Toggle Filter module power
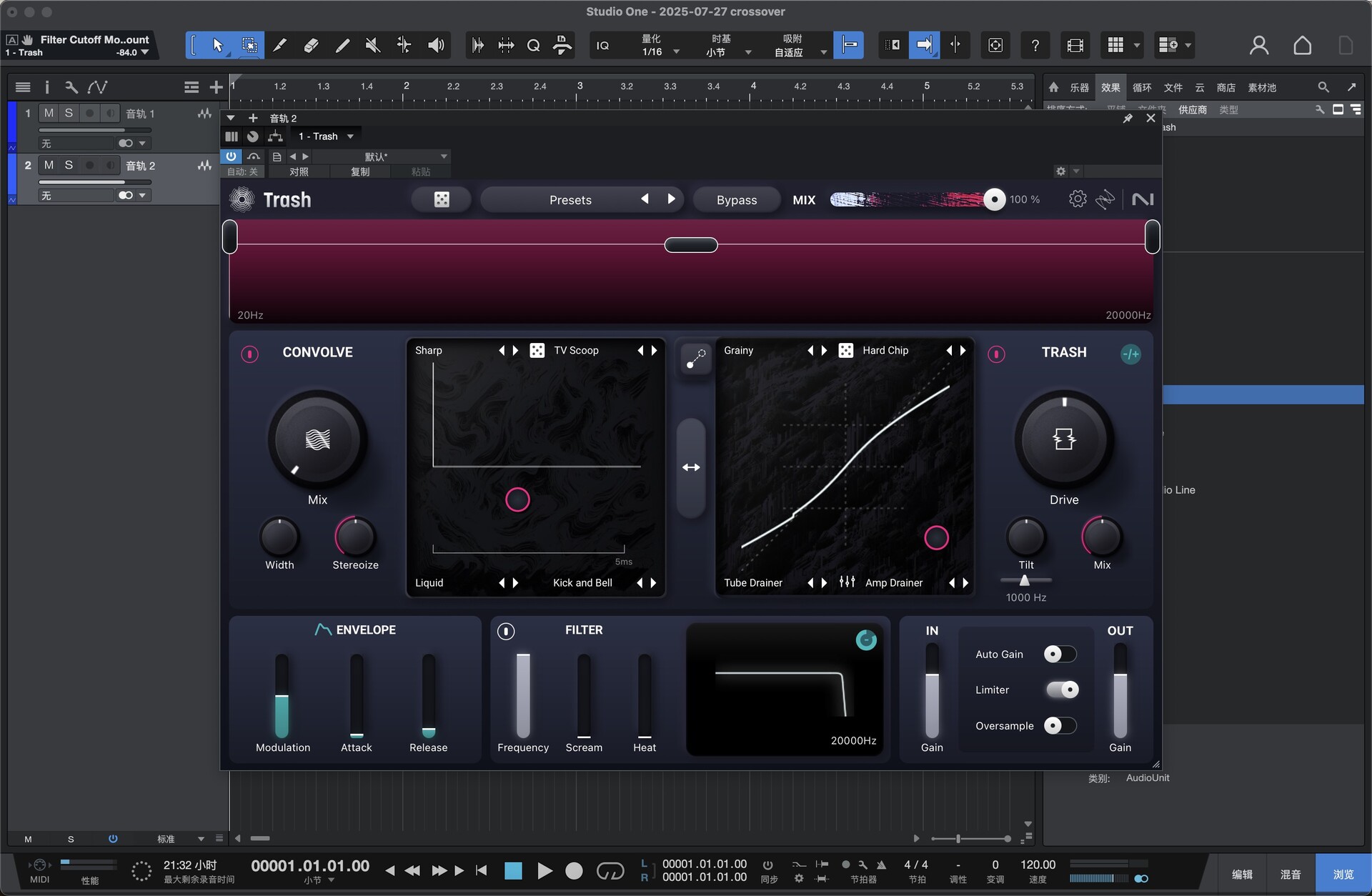1372x896 pixels. click(x=506, y=631)
